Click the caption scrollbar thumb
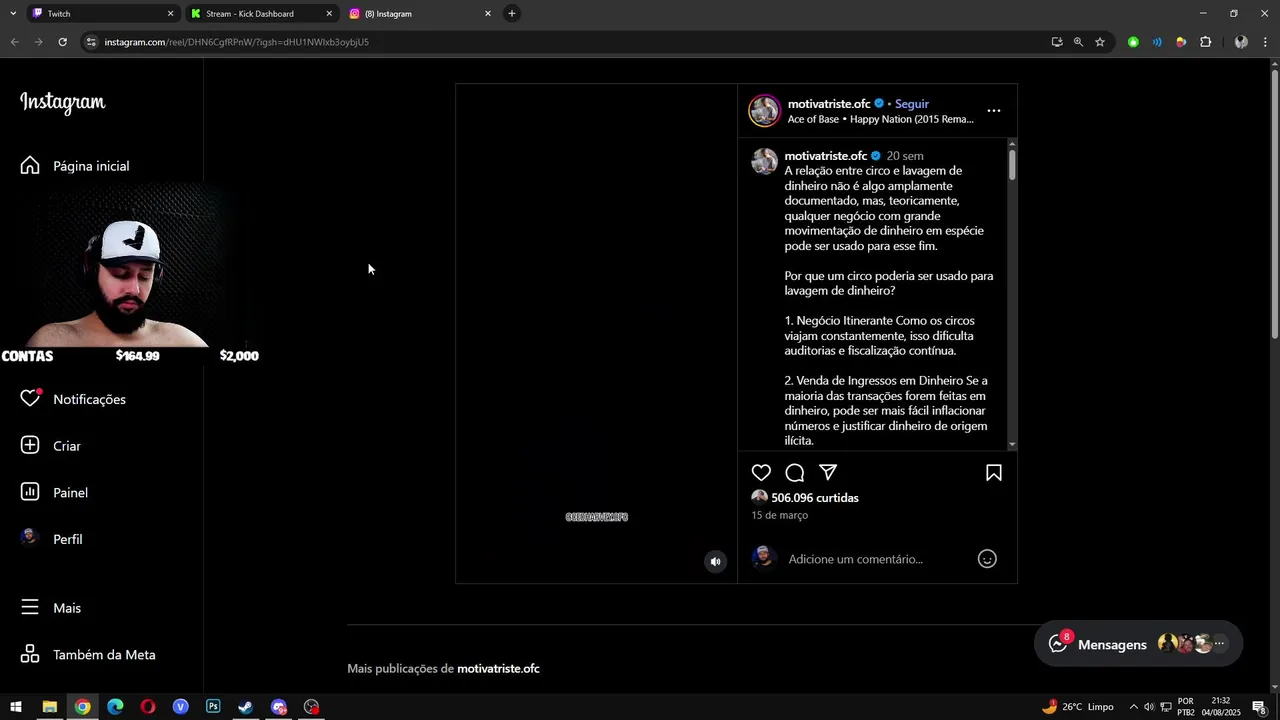The width and height of the screenshot is (1280, 720). [x=1012, y=164]
